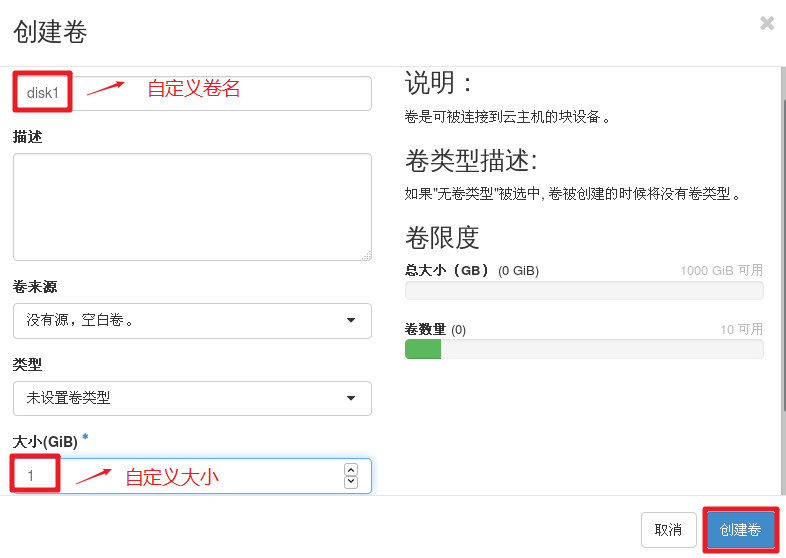Close the 创建卷 dialog with the X

767,23
